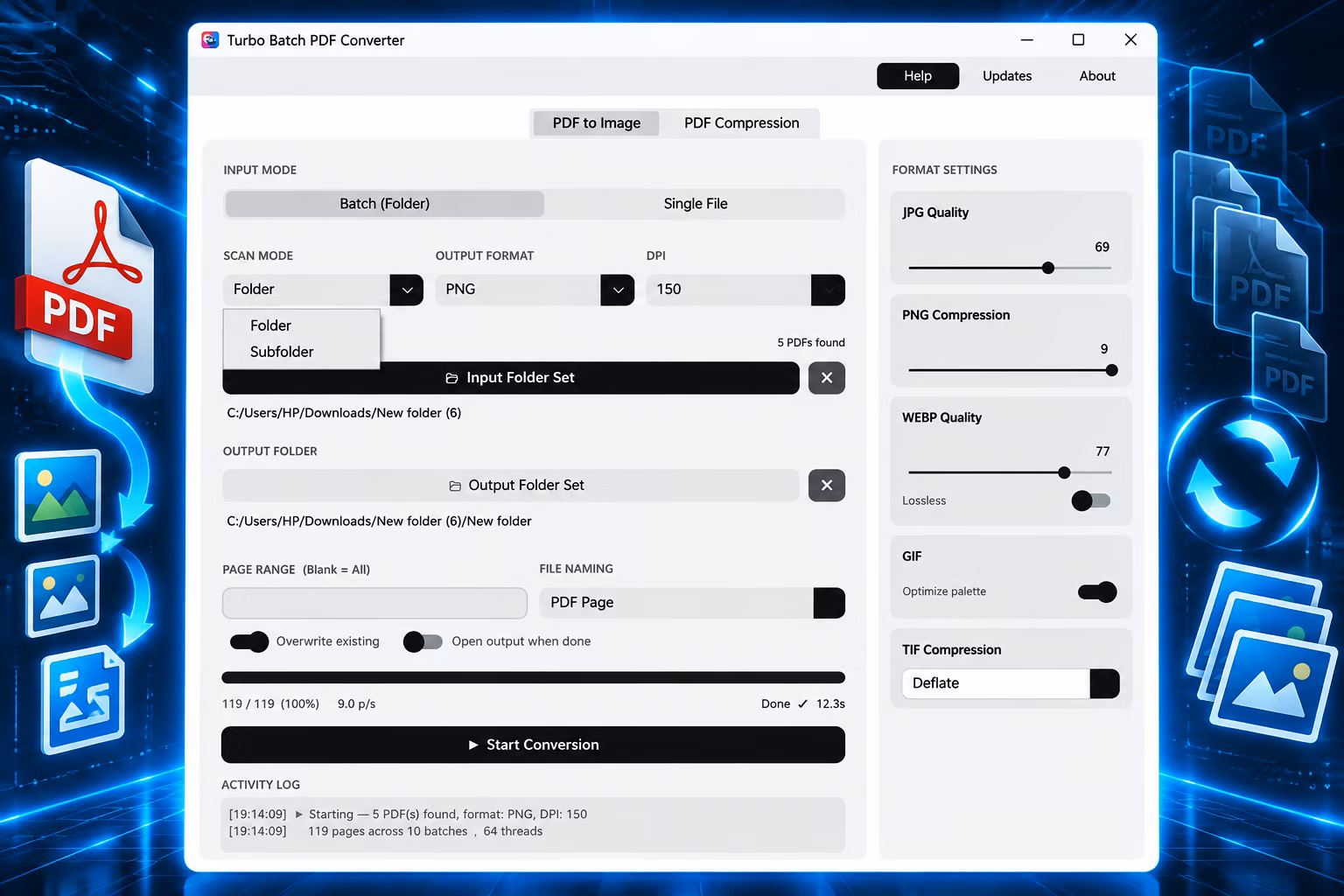Disable GIF Optimize palette switch
The width and height of the screenshot is (1344, 896).
pyautogui.click(x=1097, y=592)
